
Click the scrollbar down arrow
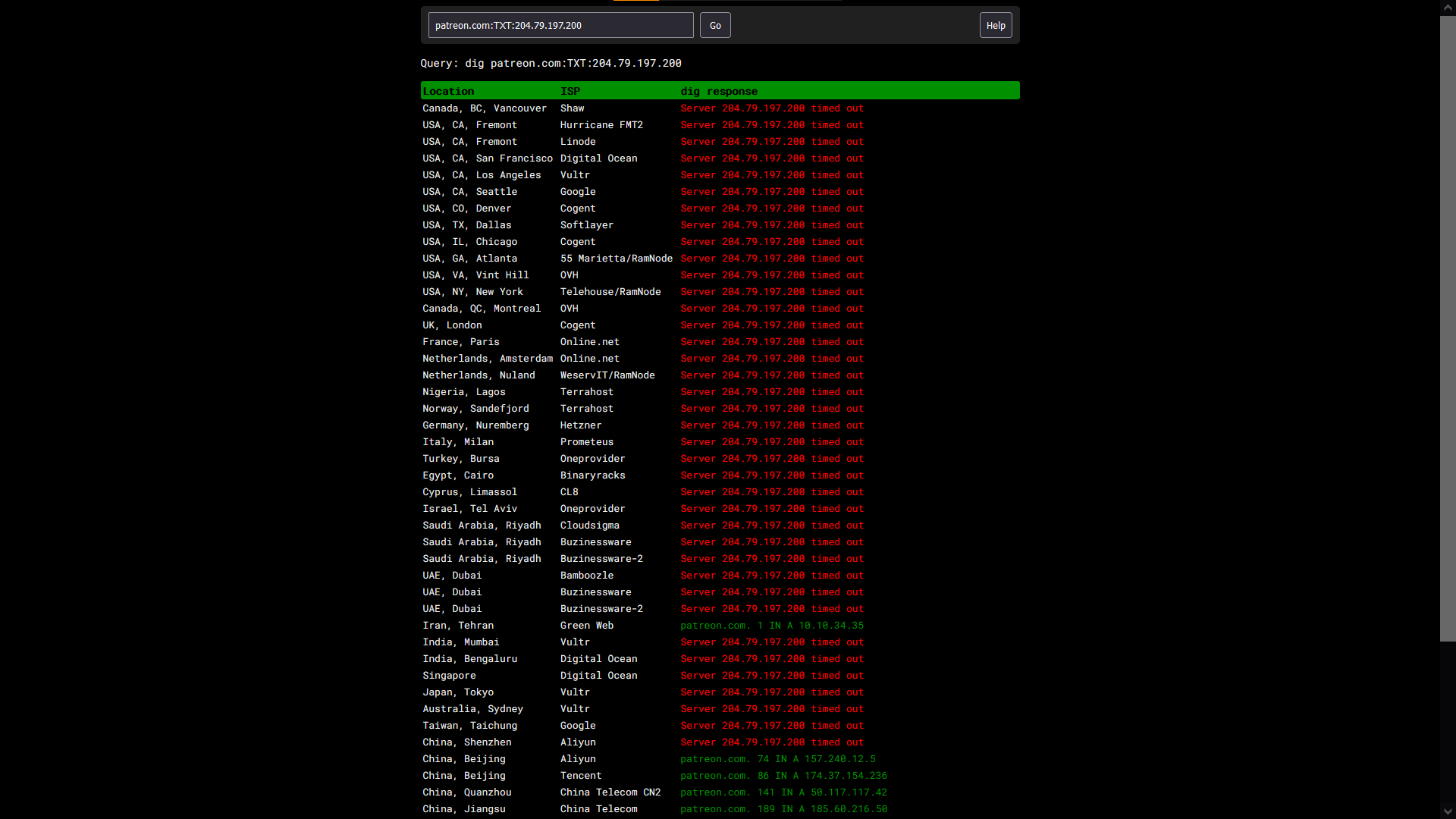pyautogui.click(x=1447, y=811)
